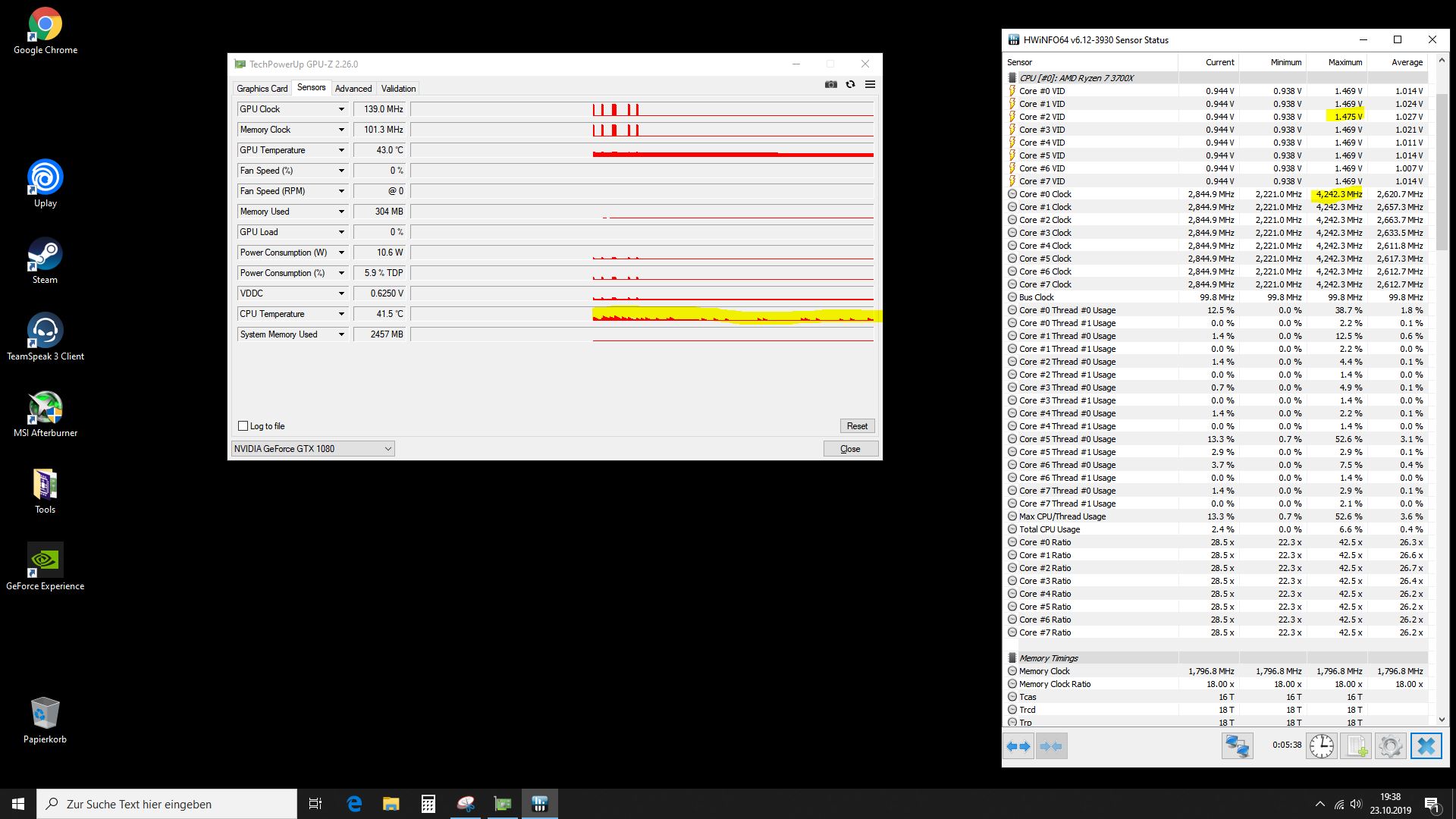Start sensor logging with the sheet-plus icon

tap(1357, 746)
